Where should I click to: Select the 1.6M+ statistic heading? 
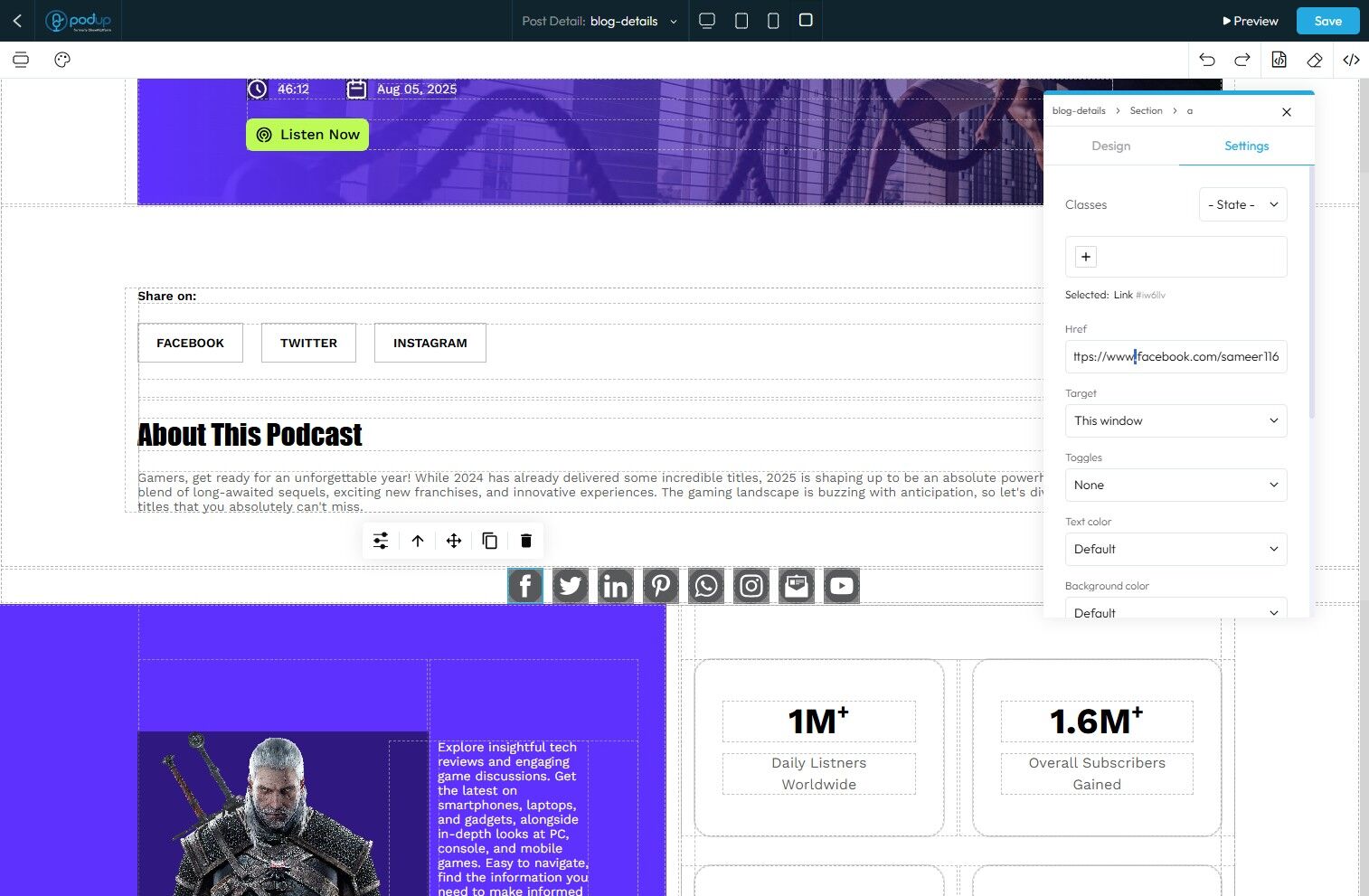(x=1097, y=721)
